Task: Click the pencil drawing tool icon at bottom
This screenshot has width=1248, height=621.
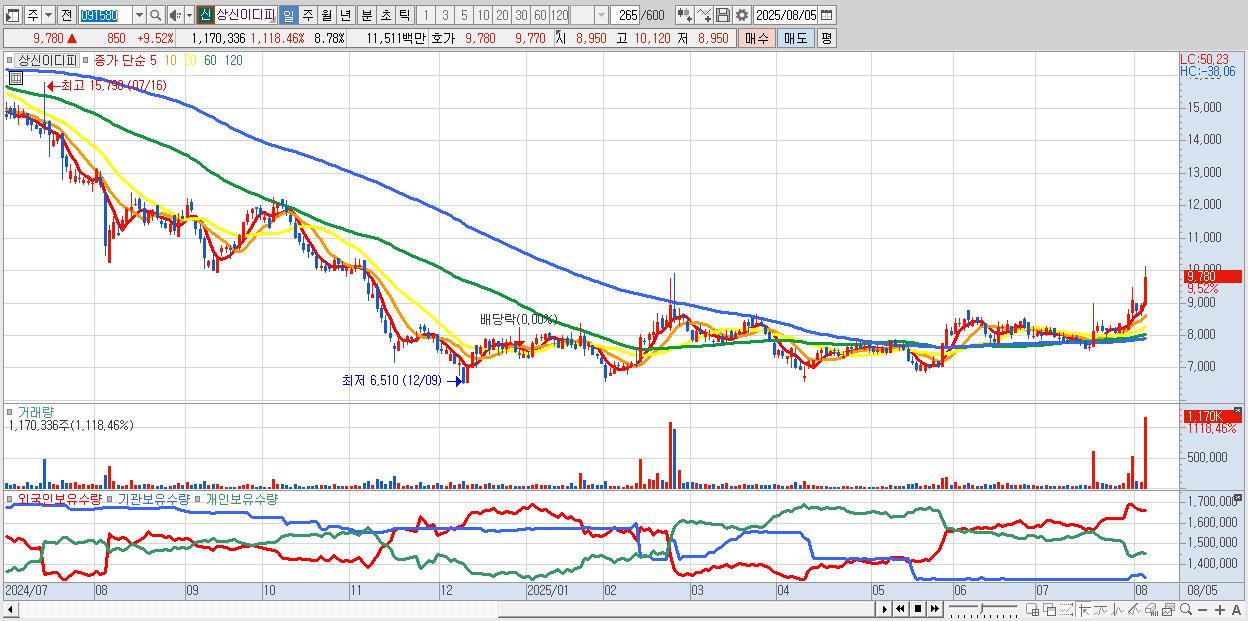Action: click(x=1134, y=610)
